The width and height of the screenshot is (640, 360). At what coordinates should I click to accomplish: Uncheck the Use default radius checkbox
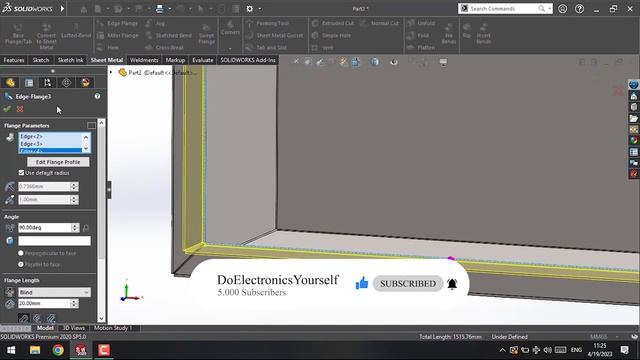coord(21,173)
